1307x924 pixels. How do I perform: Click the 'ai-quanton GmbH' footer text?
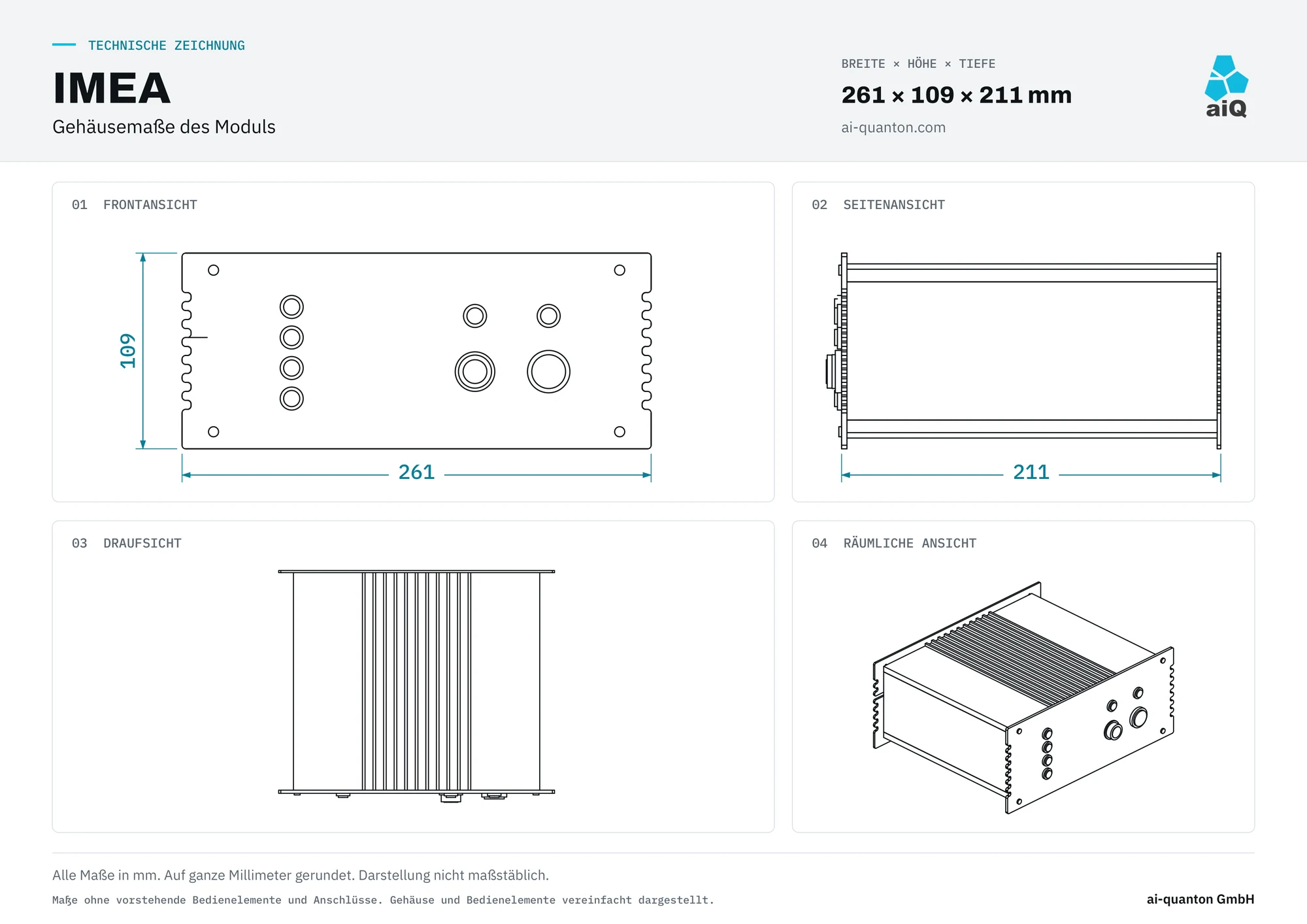point(1200,899)
